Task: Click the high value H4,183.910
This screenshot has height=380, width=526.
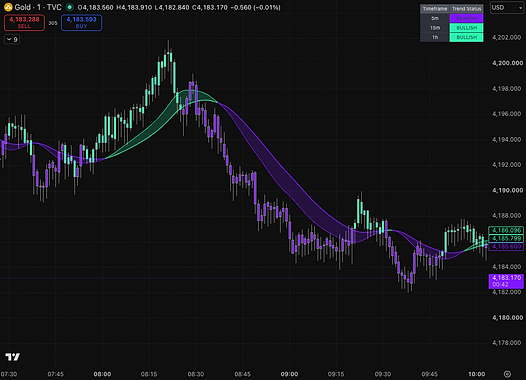Action: click(x=134, y=7)
